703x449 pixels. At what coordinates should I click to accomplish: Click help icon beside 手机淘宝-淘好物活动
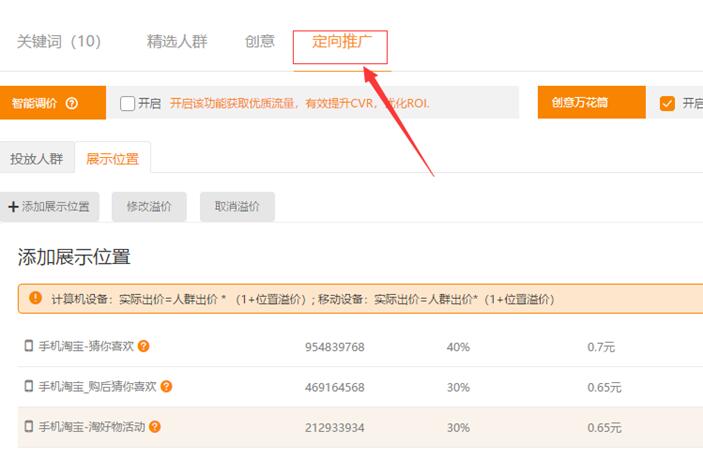pos(155,426)
